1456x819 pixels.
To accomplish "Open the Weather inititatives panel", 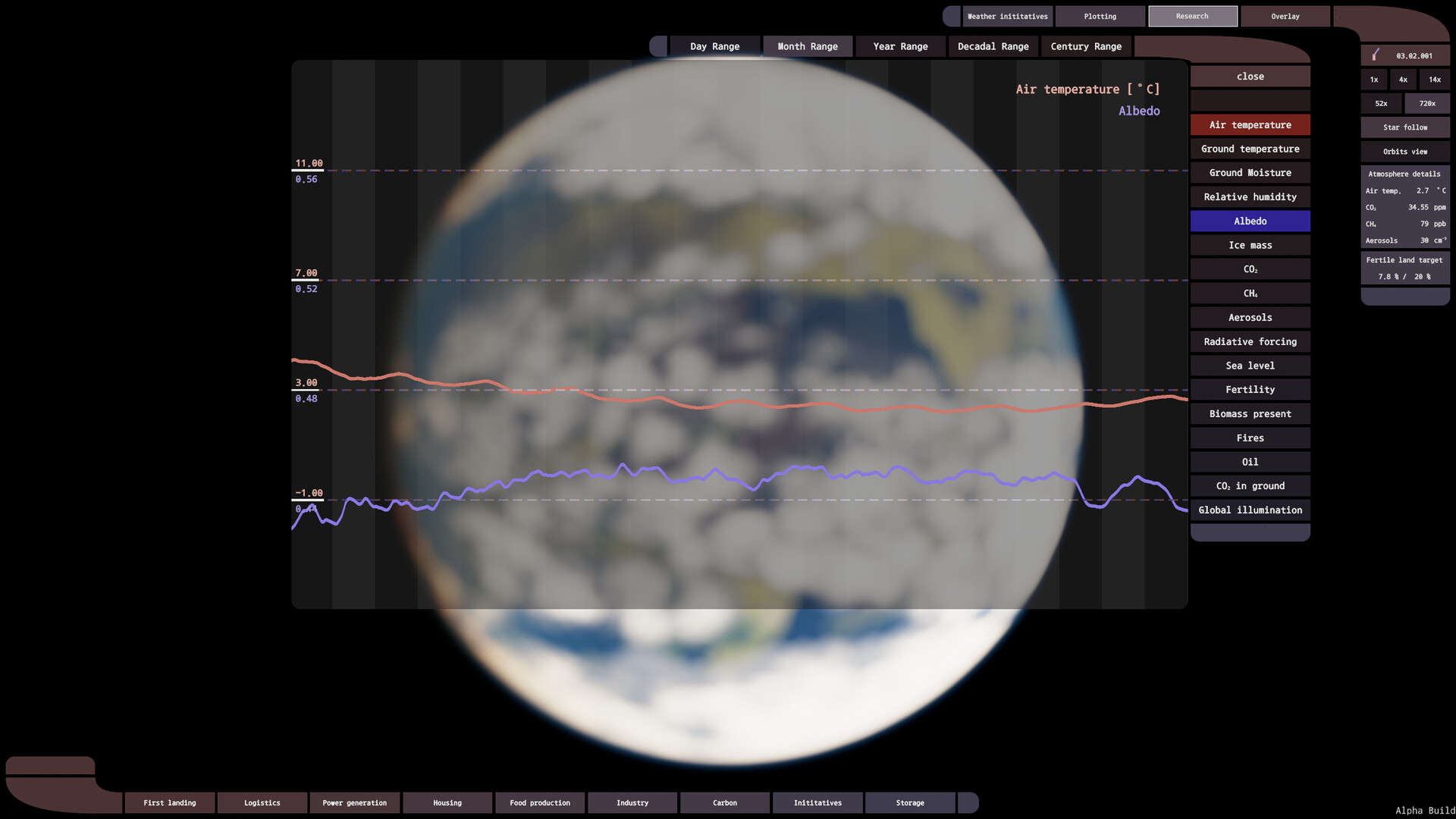I will click(1008, 16).
